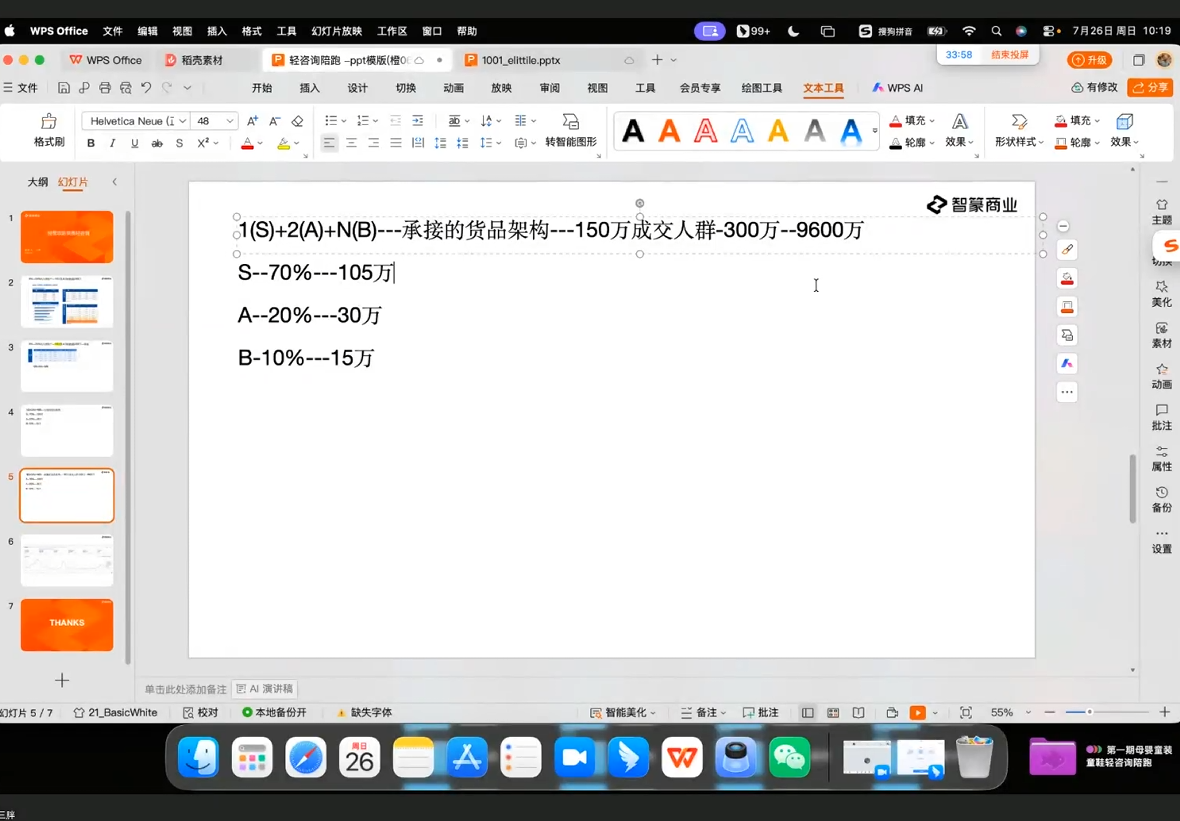This screenshot has width=1180, height=821.
Task: Select align right paragraph button
Action: (x=373, y=143)
